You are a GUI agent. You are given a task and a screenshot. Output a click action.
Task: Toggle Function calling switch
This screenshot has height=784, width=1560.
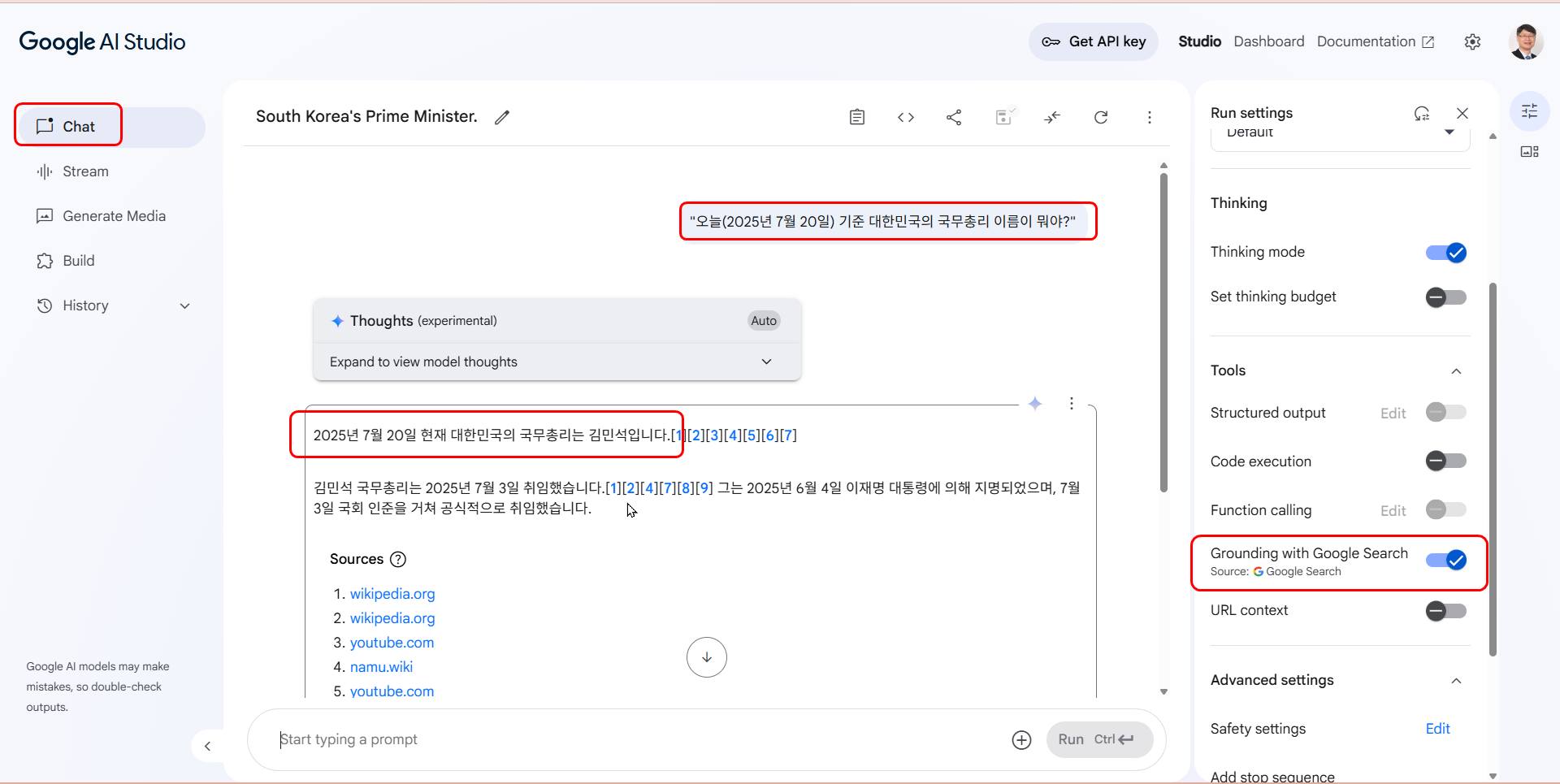tap(1446, 510)
